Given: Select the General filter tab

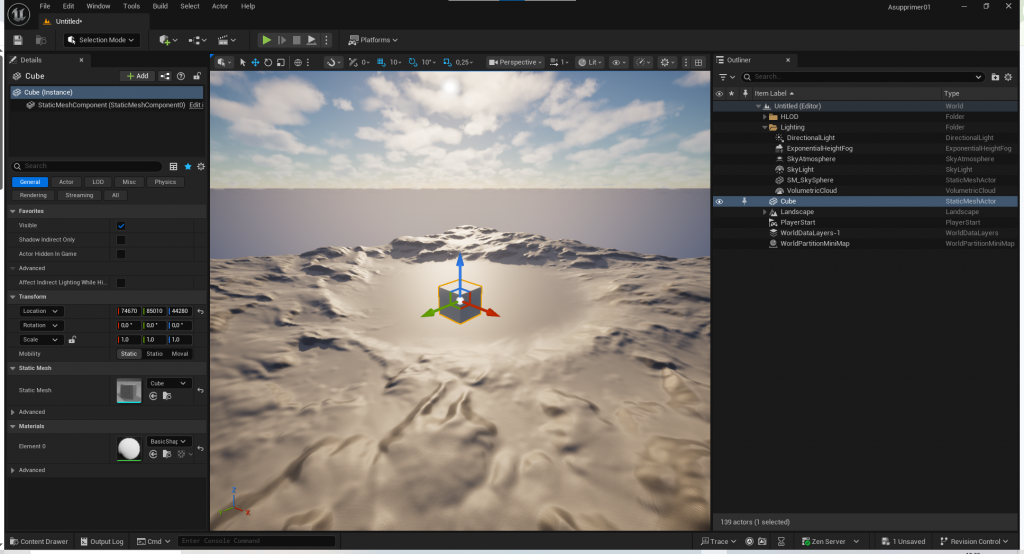Looking at the screenshot, I should (x=29, y=182).
